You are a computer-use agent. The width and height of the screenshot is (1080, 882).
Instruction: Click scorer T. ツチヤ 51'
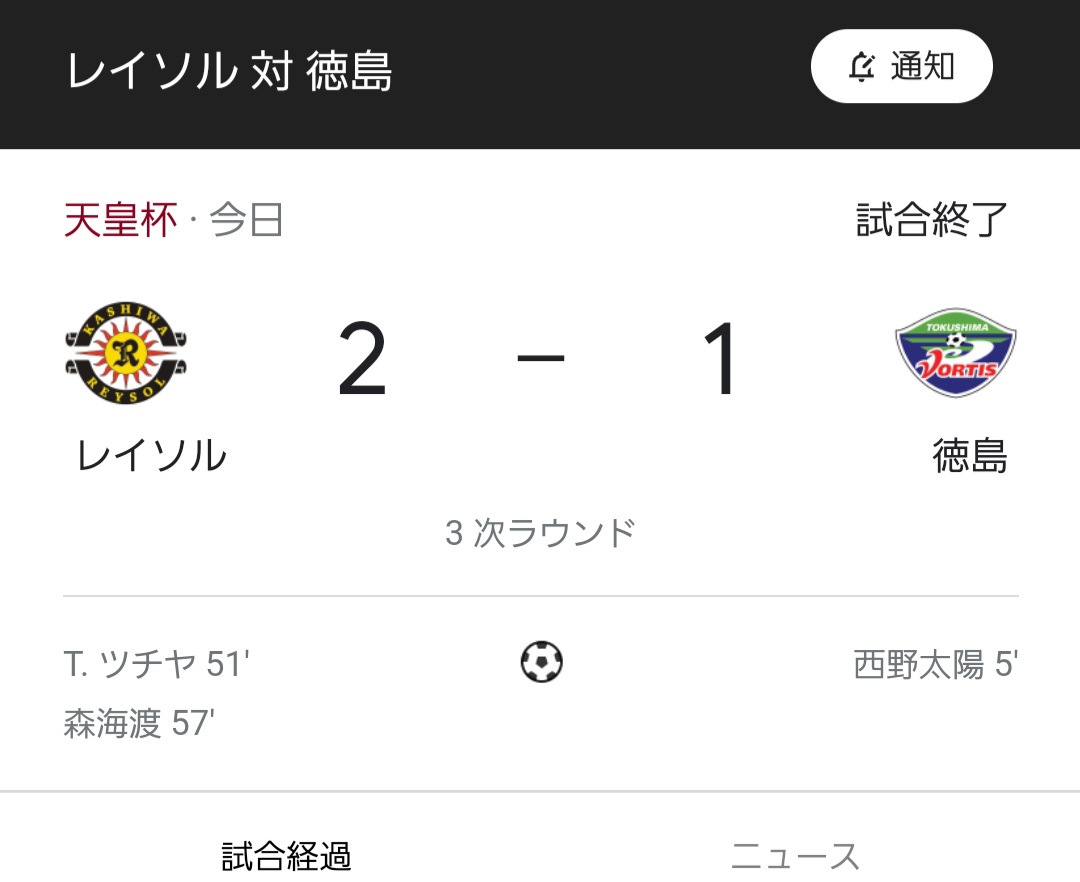coord(156,664)
